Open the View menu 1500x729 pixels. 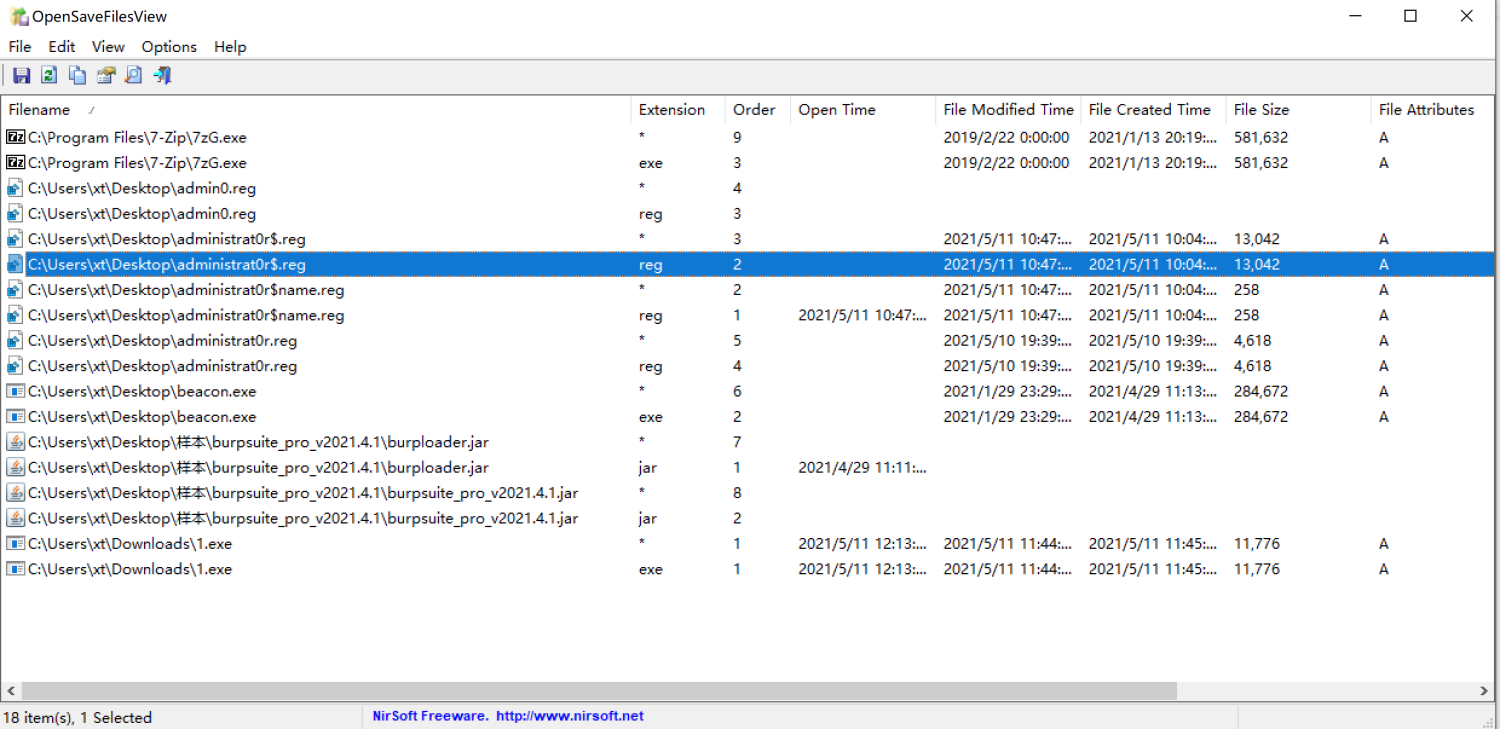(x=108, y=47)
